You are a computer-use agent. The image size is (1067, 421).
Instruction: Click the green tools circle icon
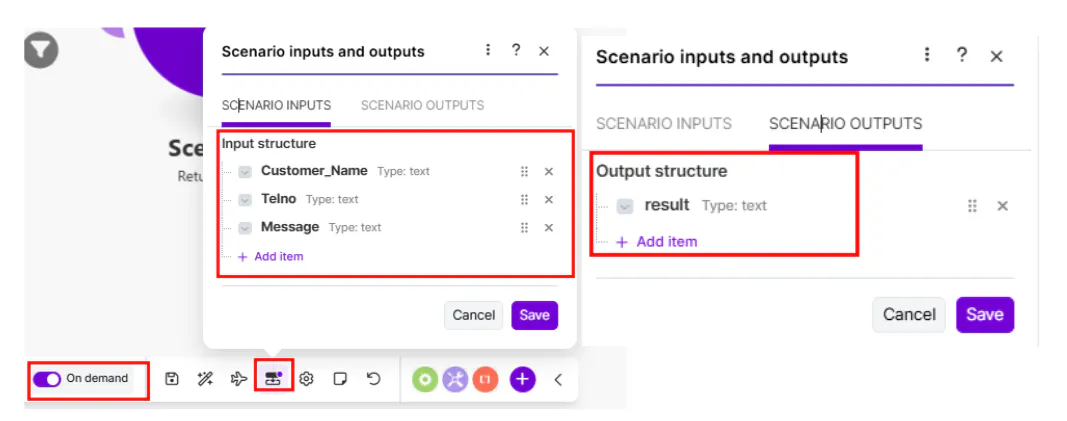[x=425, y=379]
